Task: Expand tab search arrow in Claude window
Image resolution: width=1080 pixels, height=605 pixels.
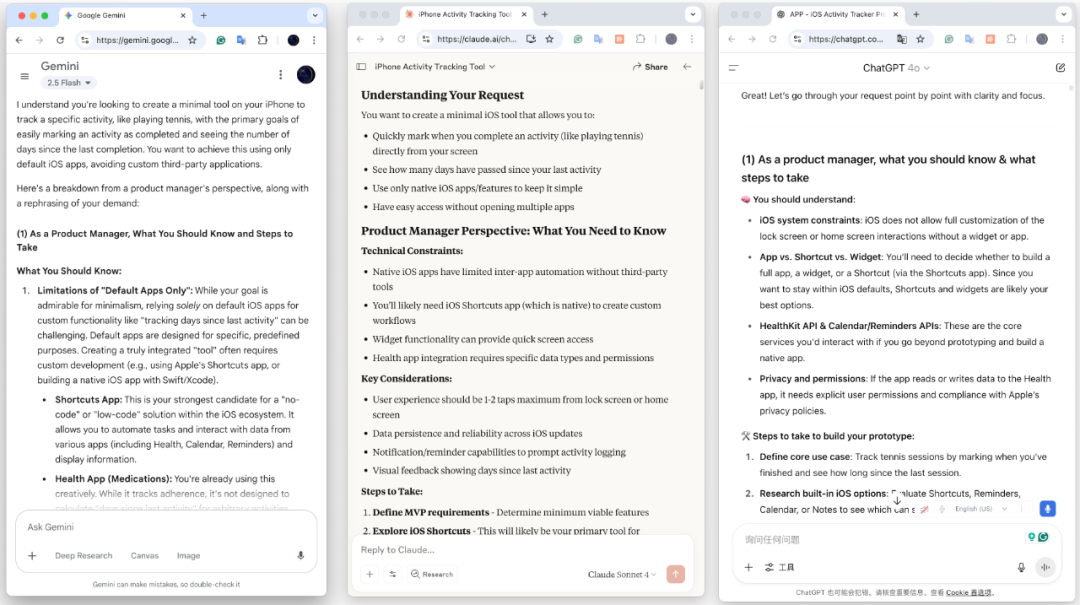Action: pos(692,14)
